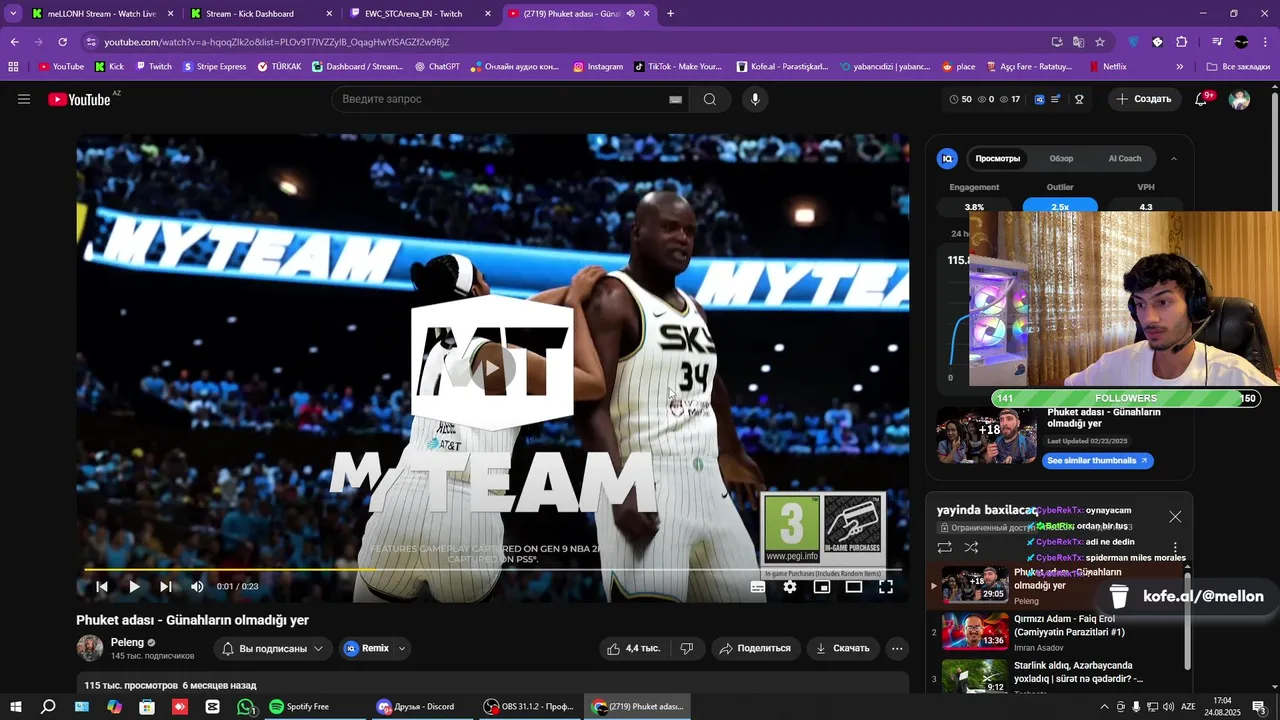The height and width of the screenshot is (720, 1280).
Task: Open the YouTube hamburger guide menu
Action: [24, 99]
